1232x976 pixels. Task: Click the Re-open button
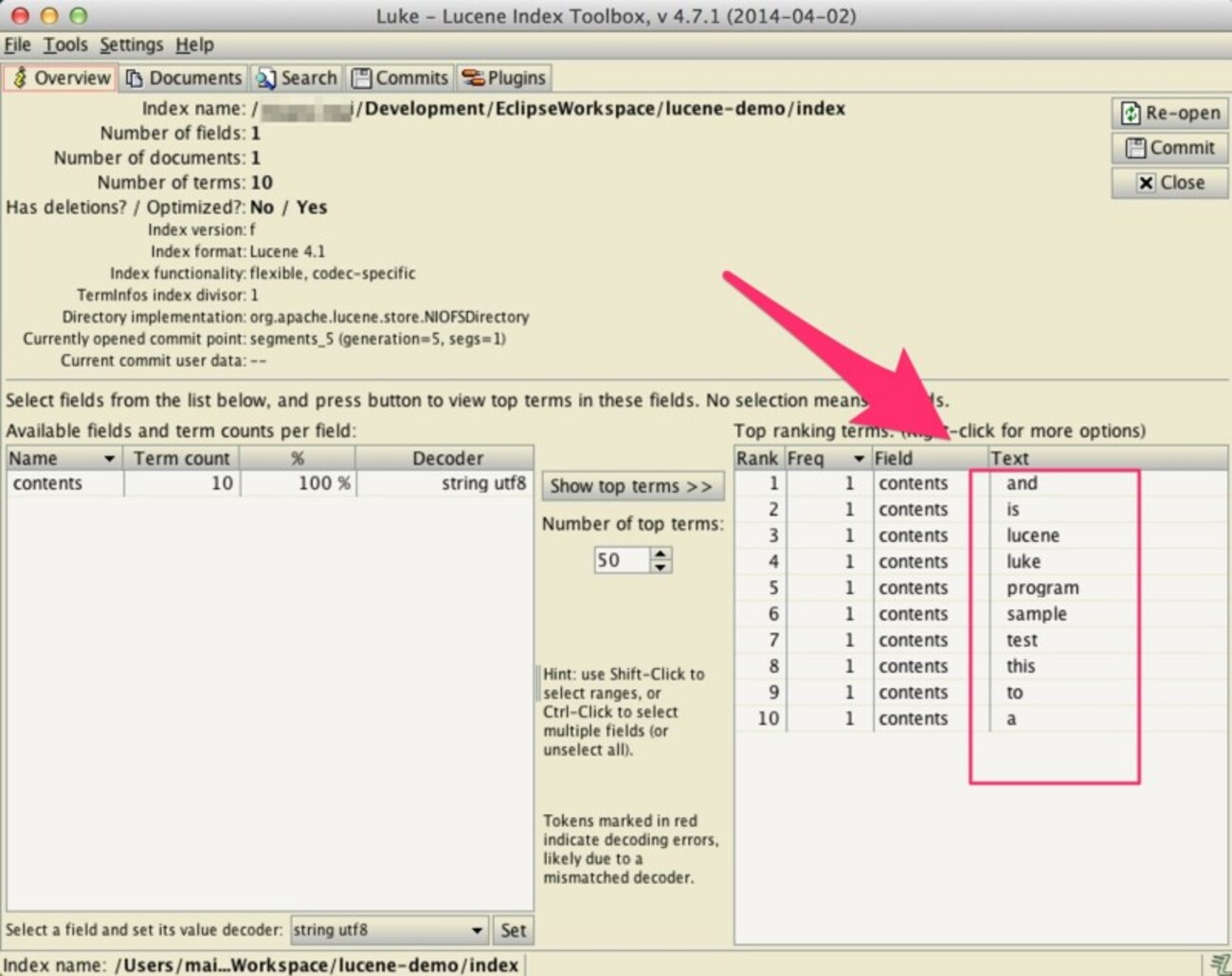(1170, 113)
